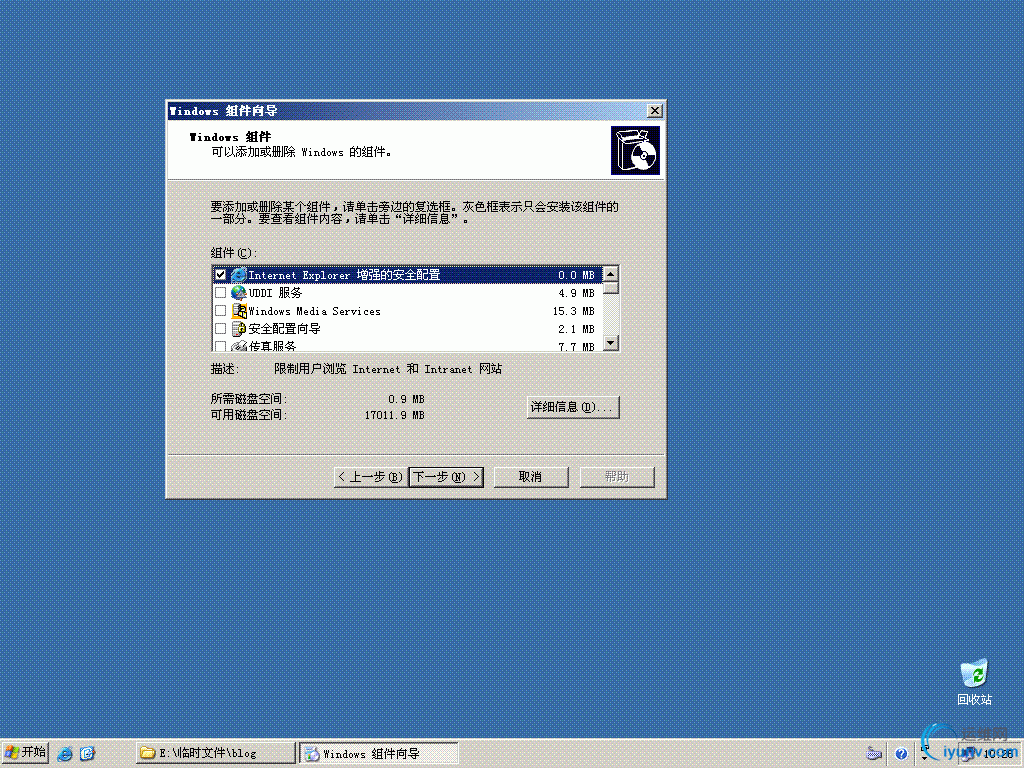
Task: Close the Windows 组件向导 dialog
Action: pos(654,111)
